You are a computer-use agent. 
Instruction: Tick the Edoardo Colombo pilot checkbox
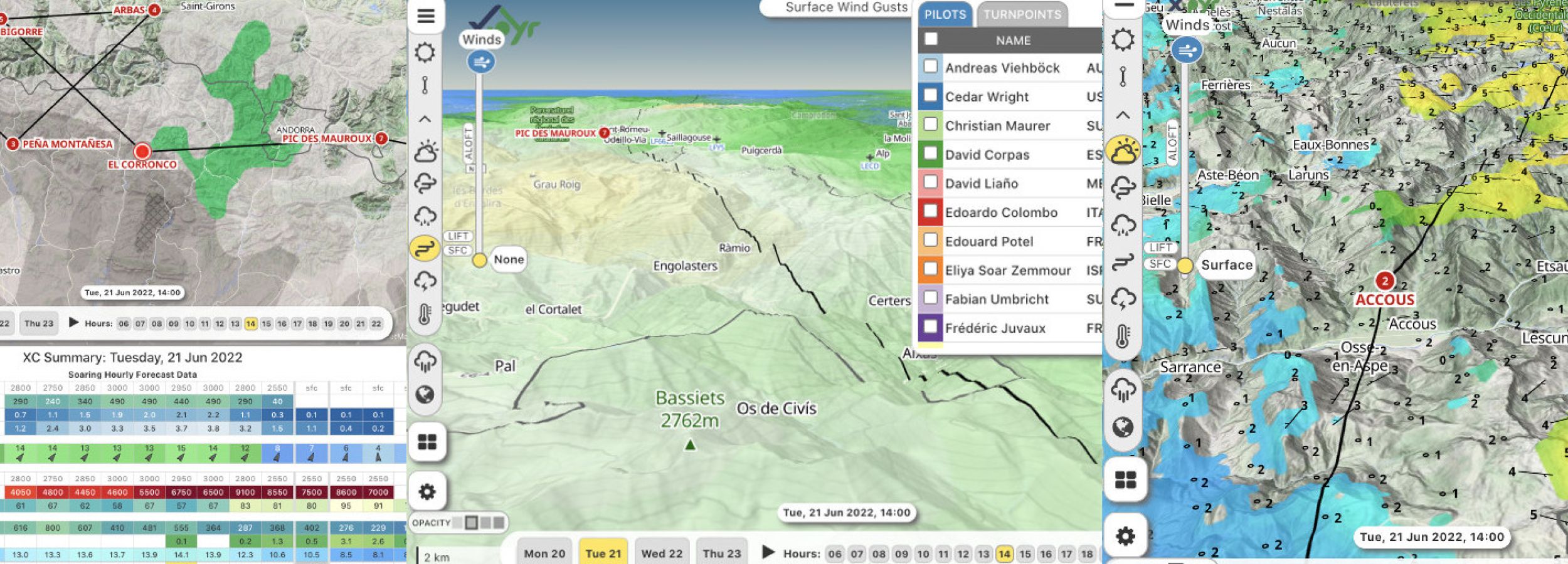pos(931,211)
